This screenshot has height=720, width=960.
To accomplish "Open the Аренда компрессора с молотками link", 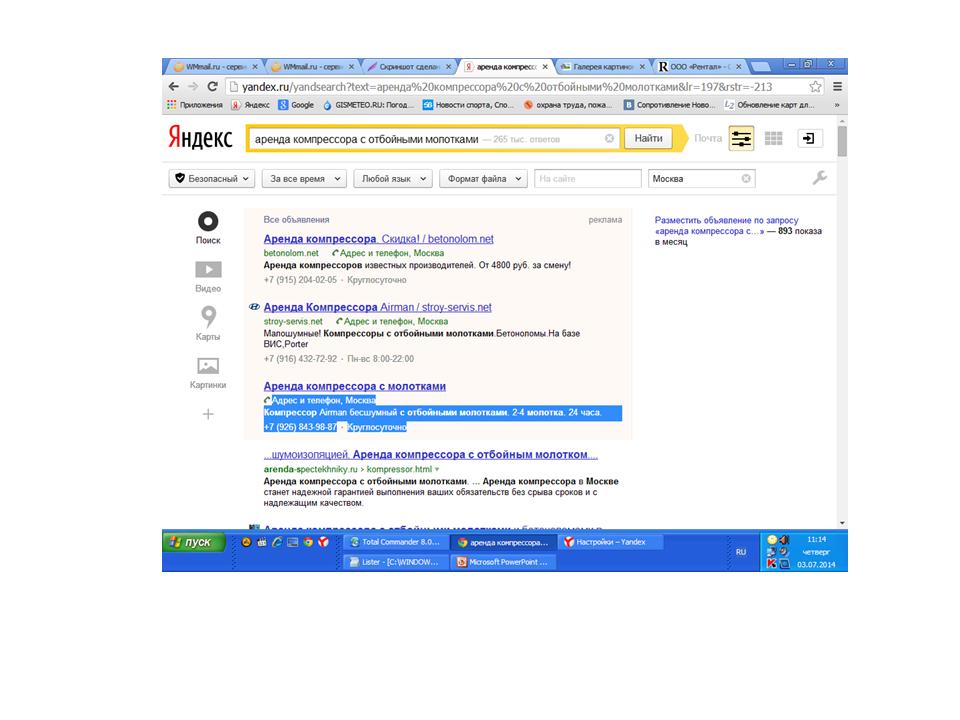I will coord(354,386).
